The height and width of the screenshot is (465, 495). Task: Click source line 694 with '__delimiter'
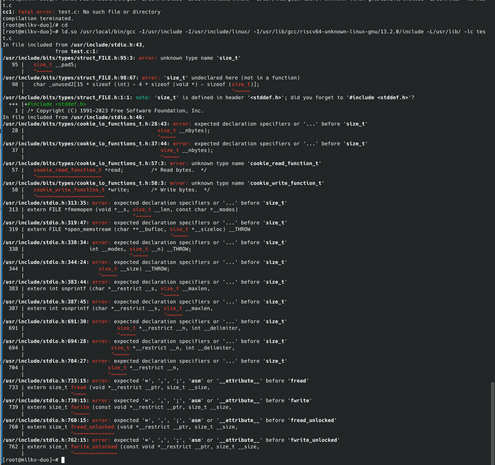click(x=122, y=348)
